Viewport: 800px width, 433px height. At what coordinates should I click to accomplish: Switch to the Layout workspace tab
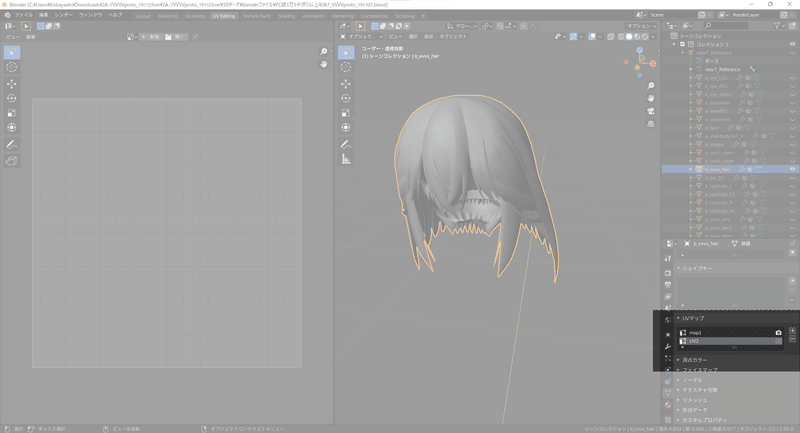tap(143, 16)
